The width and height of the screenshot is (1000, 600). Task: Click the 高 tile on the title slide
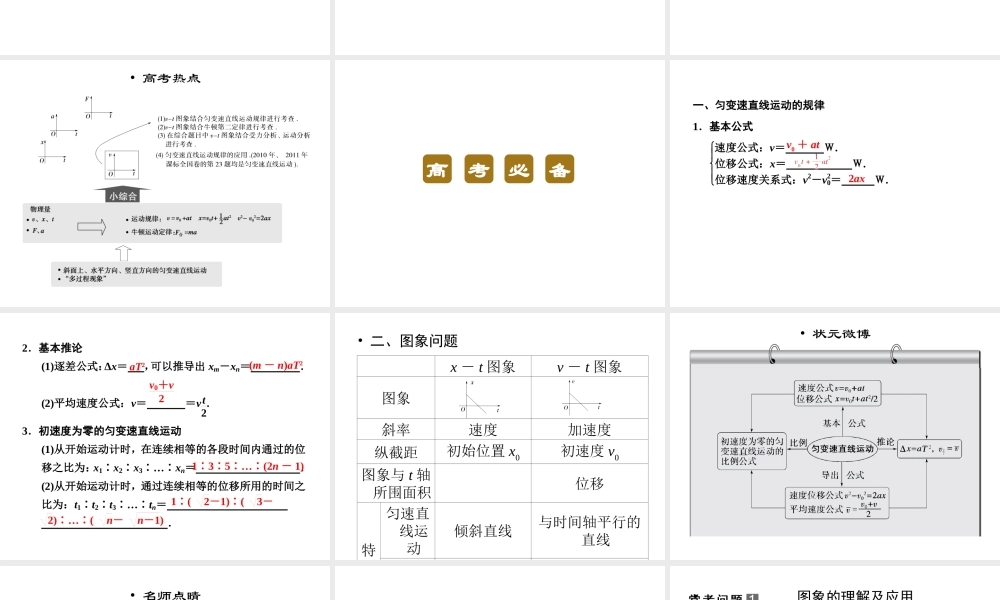(437, 169)
